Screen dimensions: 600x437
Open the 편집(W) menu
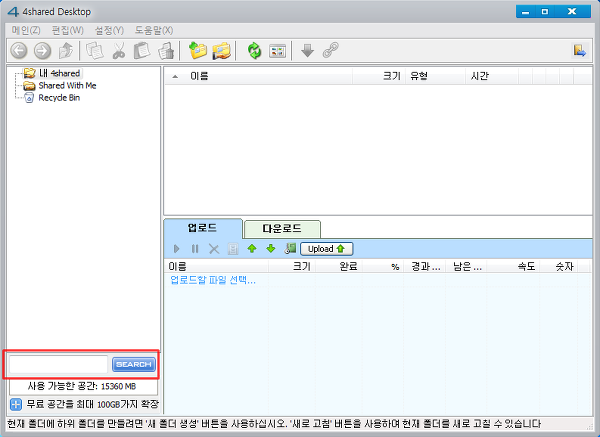click(x=67, y=30)
